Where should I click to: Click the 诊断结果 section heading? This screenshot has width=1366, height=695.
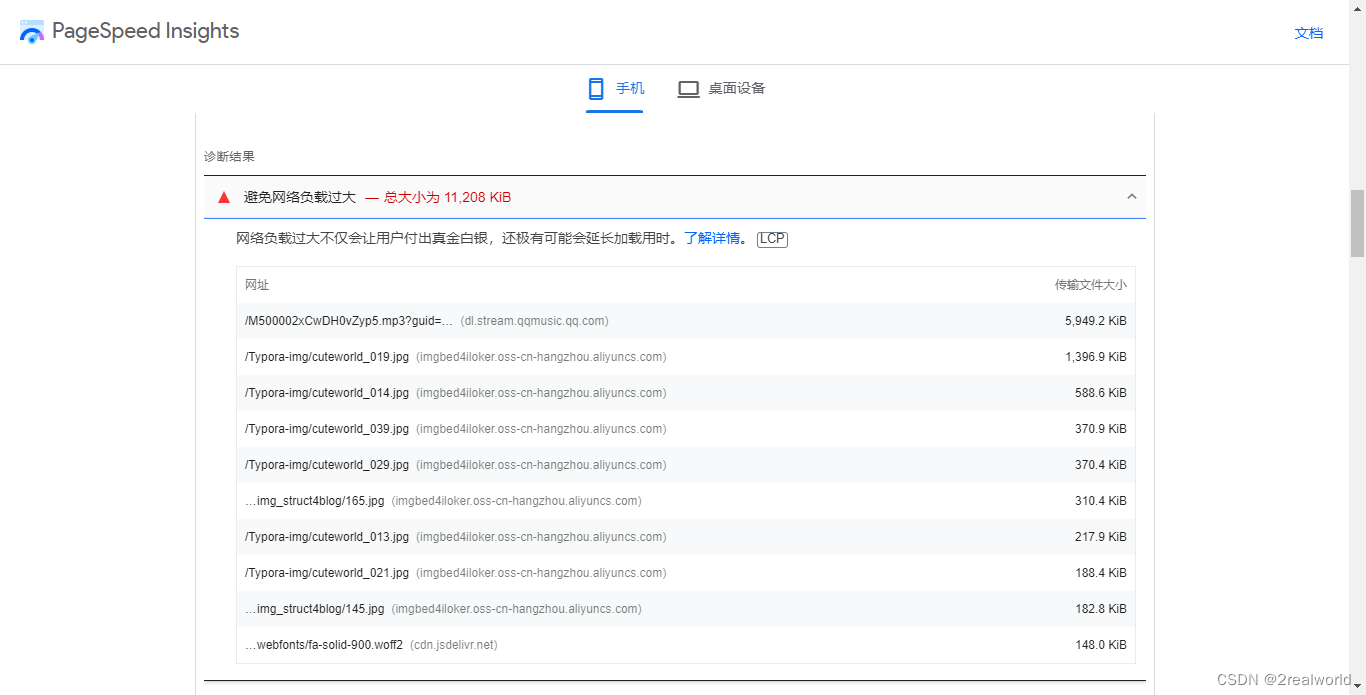pyautogui.click(x=229, y=157)
